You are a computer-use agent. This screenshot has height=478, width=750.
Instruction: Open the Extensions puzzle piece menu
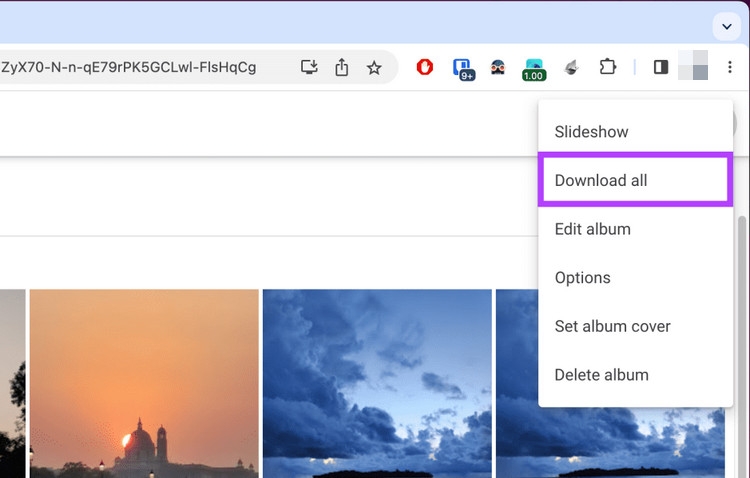point(607,67)
